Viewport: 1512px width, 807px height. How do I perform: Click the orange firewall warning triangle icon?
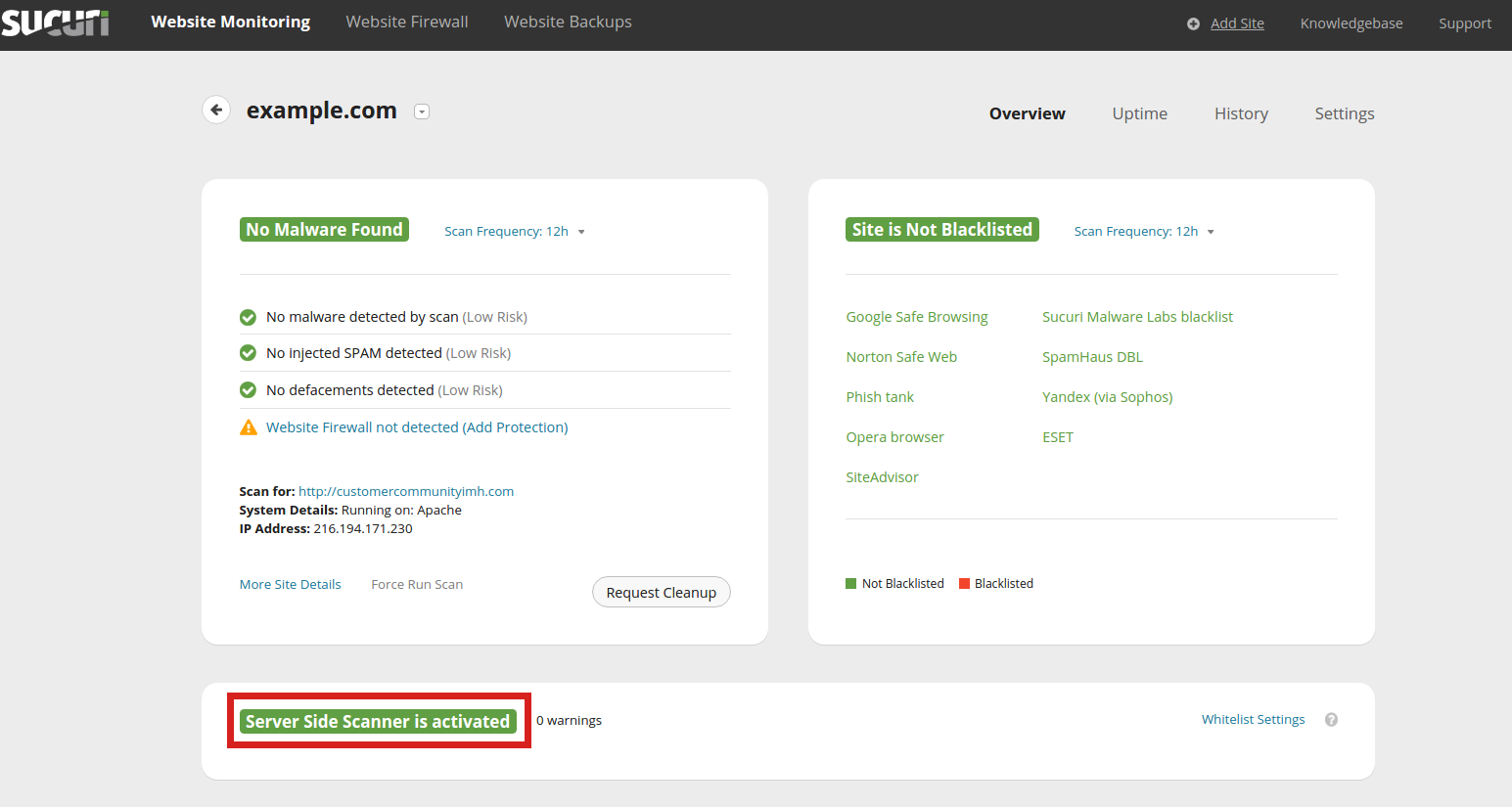(x=249, y=427)
